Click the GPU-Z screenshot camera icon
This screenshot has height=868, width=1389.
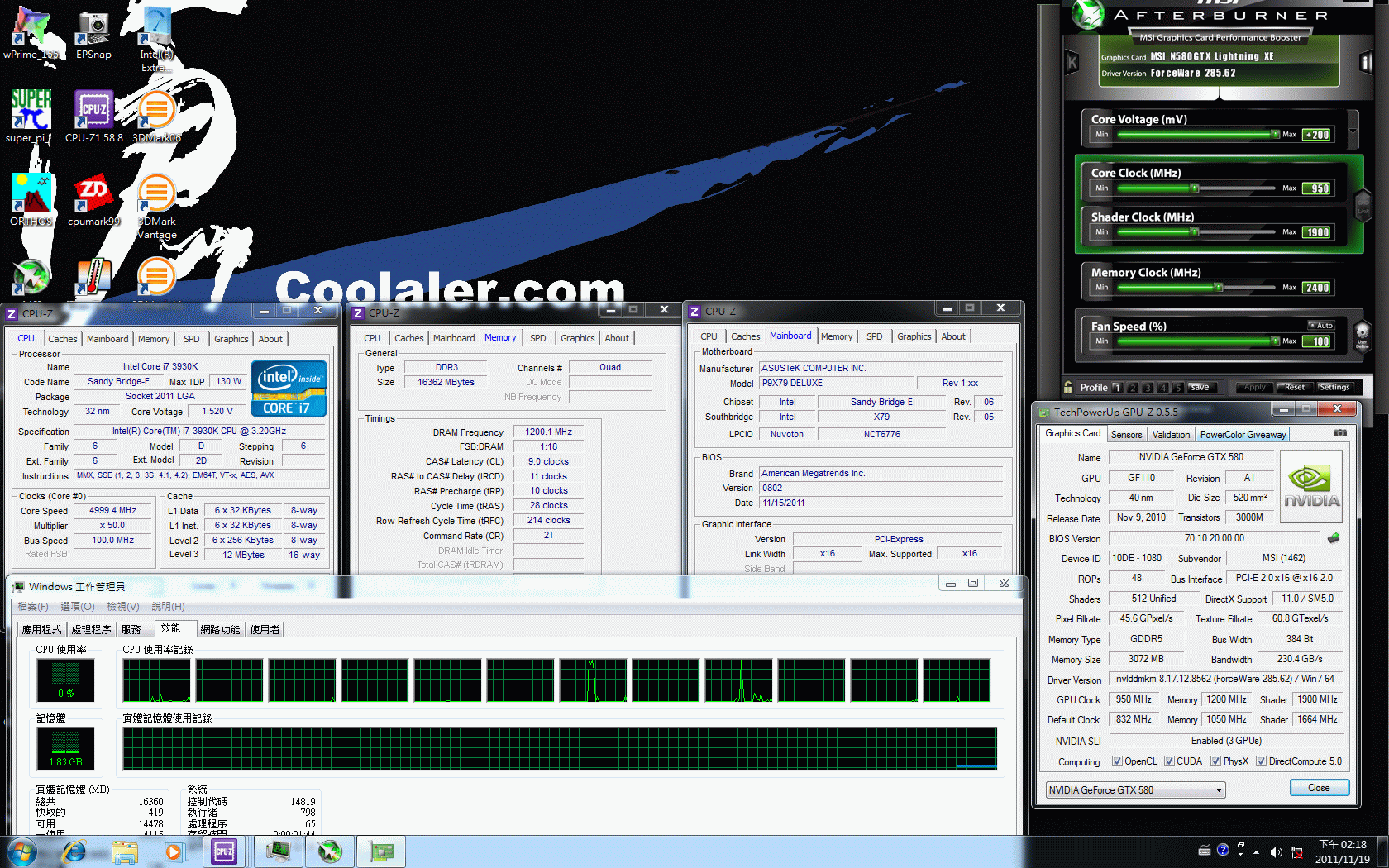click(1340, 433)
